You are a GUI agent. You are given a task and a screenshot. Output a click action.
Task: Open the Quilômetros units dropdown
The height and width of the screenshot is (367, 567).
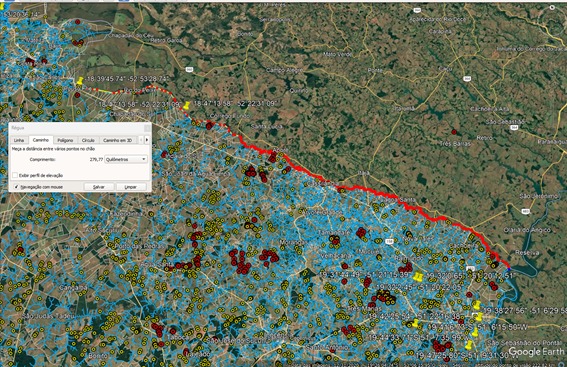coord(126,159)
